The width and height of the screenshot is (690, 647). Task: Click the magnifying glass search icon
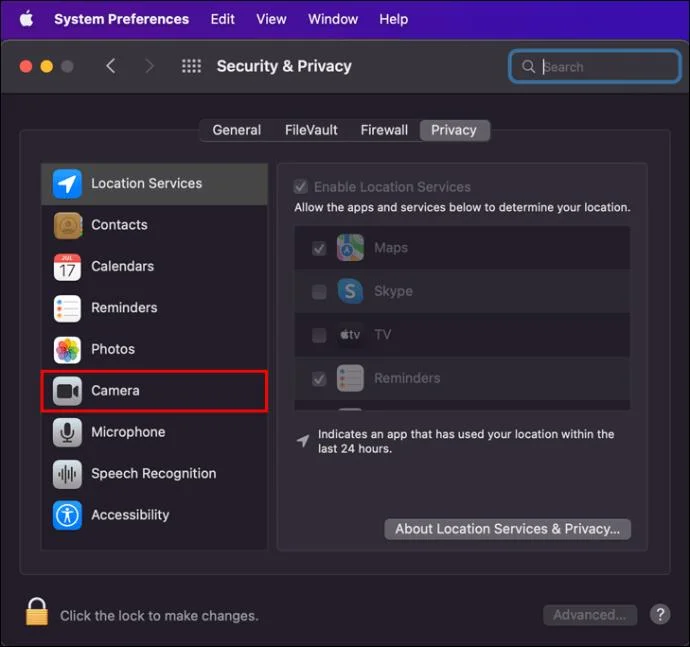click(x=528, y=67)
